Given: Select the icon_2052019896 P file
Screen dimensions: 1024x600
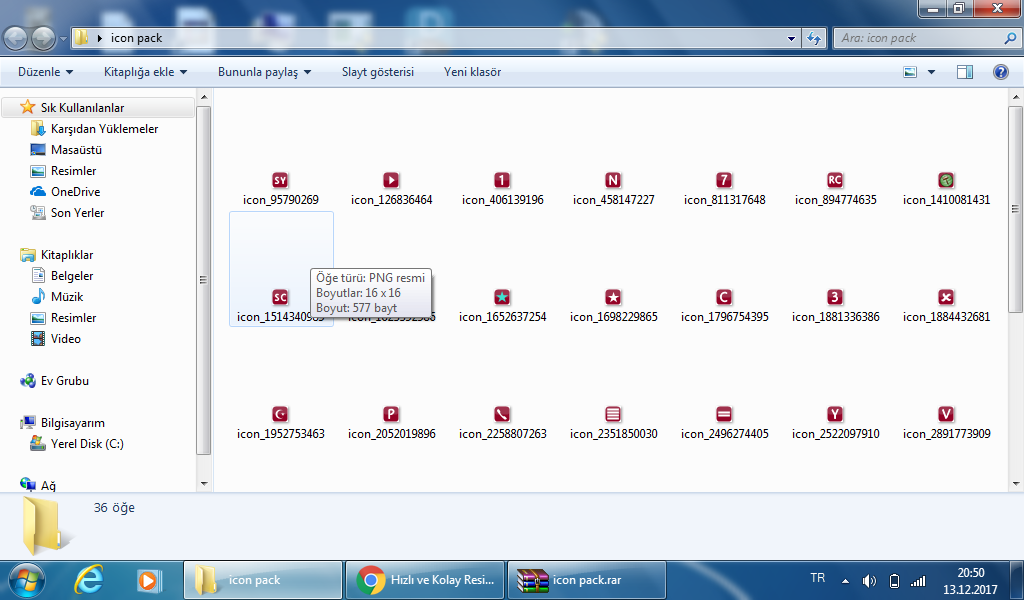Looking at the screenshot, I should coord(391,423).
